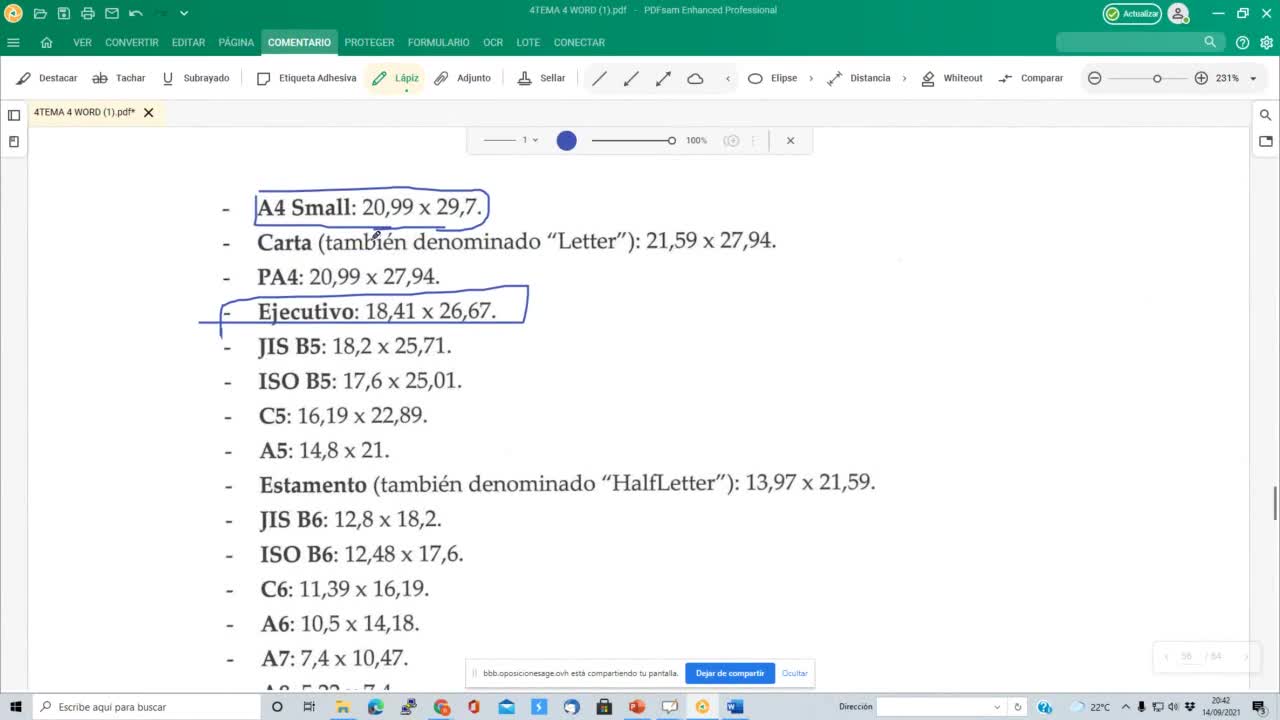Open bookmarks panel icon in left sidebar
This screenshot has height=720, width=1280.
click(14, 142)
